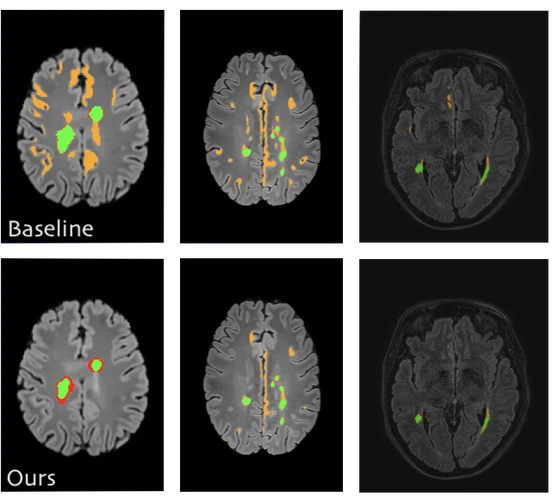This screenshot has height=500, width=555.
Task: Click the 'Ours' label text
Action: point(31,478)
